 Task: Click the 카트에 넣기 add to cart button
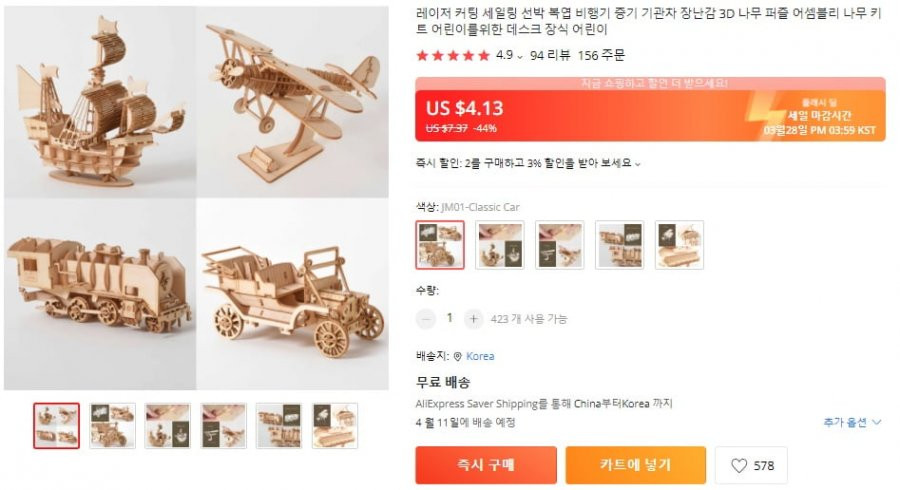click(x=635, y=465)
